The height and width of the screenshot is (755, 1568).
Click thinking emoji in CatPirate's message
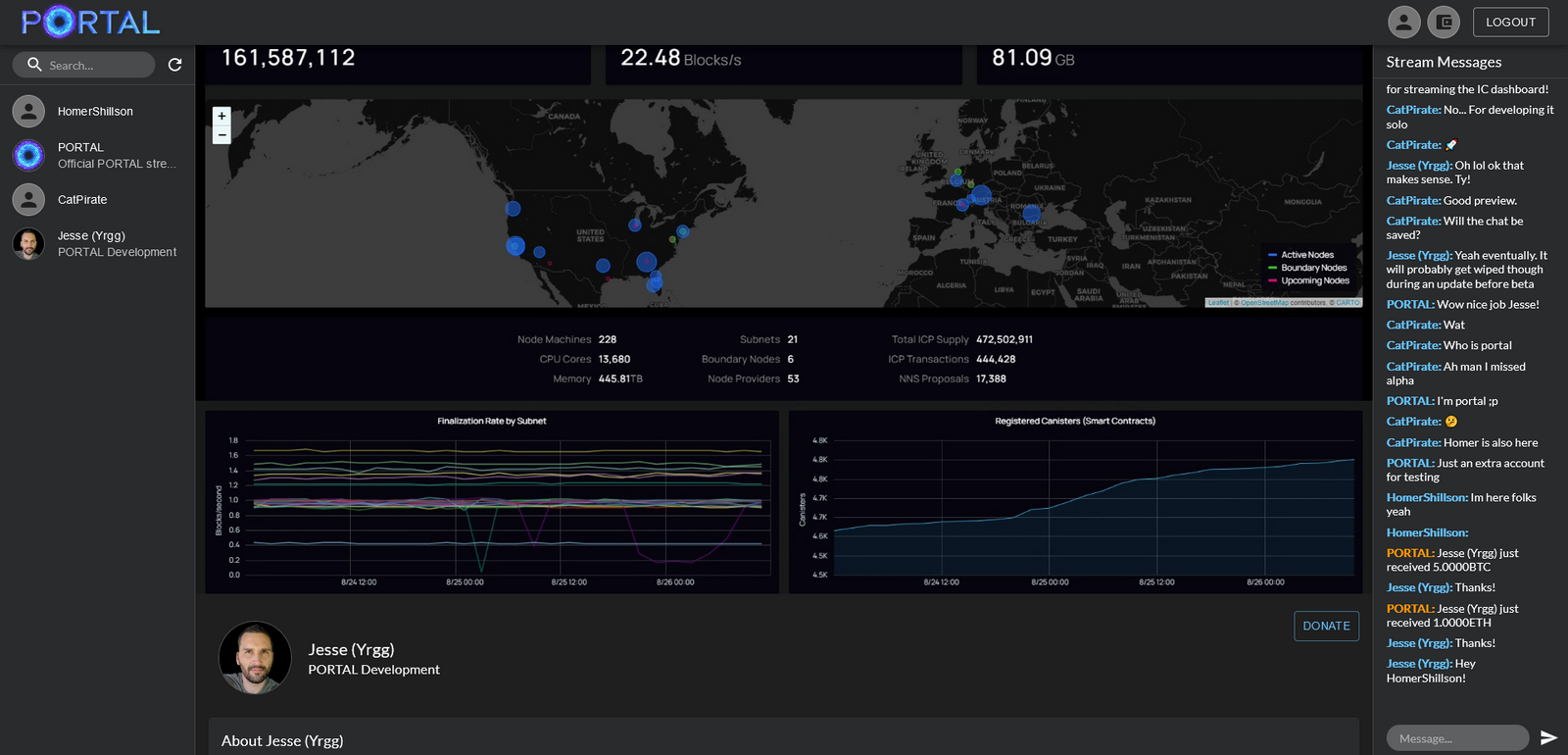pos(1451,422)
